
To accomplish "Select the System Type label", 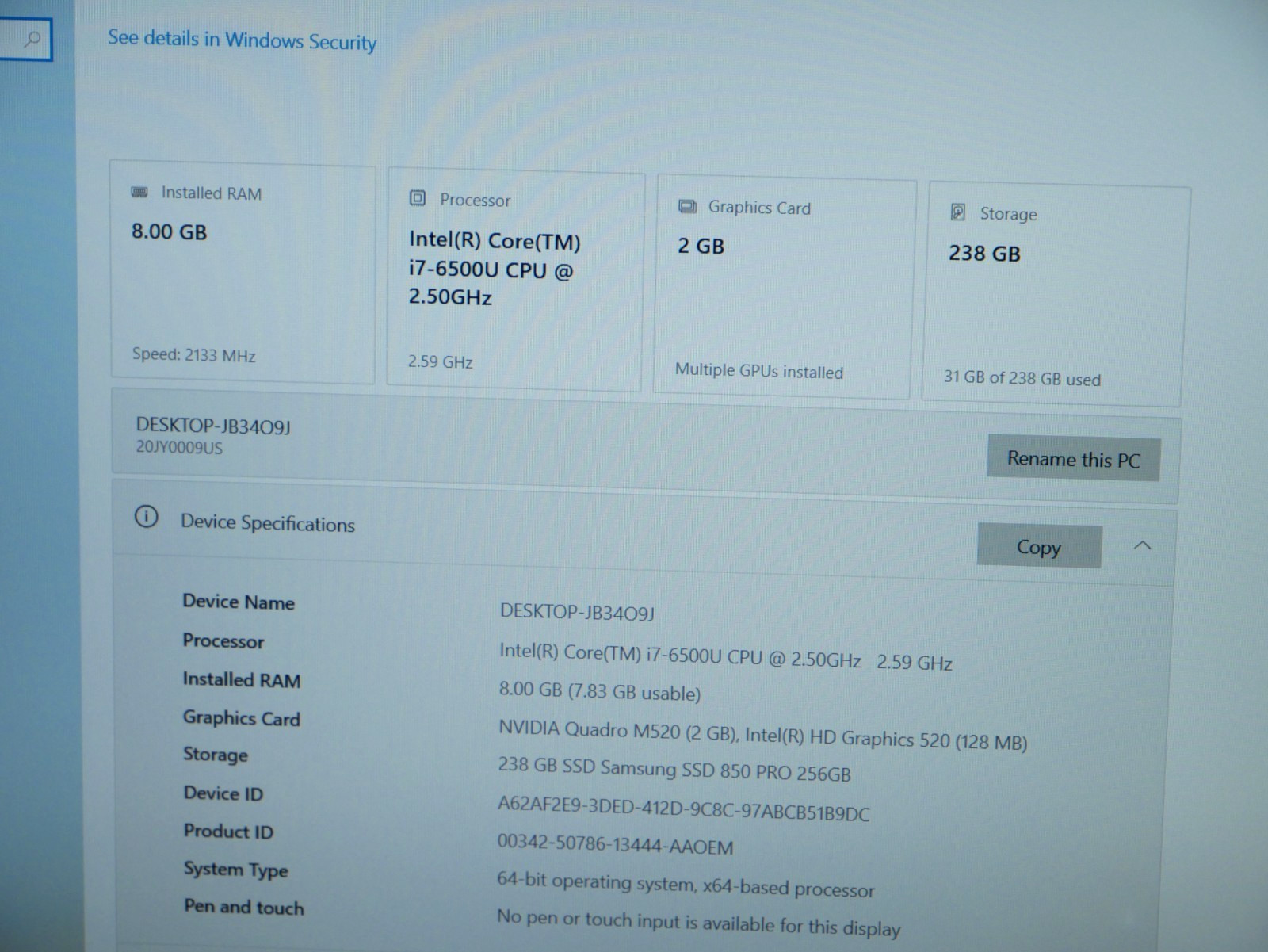I will click(236, 869).
